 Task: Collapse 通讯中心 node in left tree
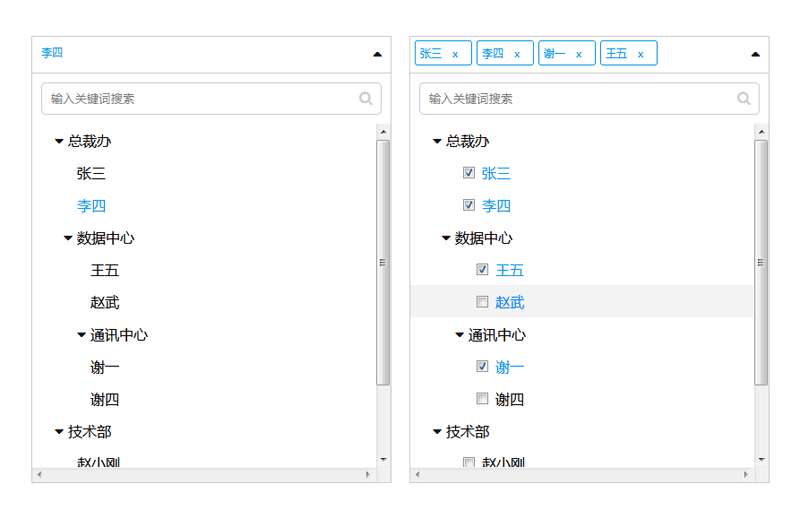pyautogui.click(x=82, y=335)
